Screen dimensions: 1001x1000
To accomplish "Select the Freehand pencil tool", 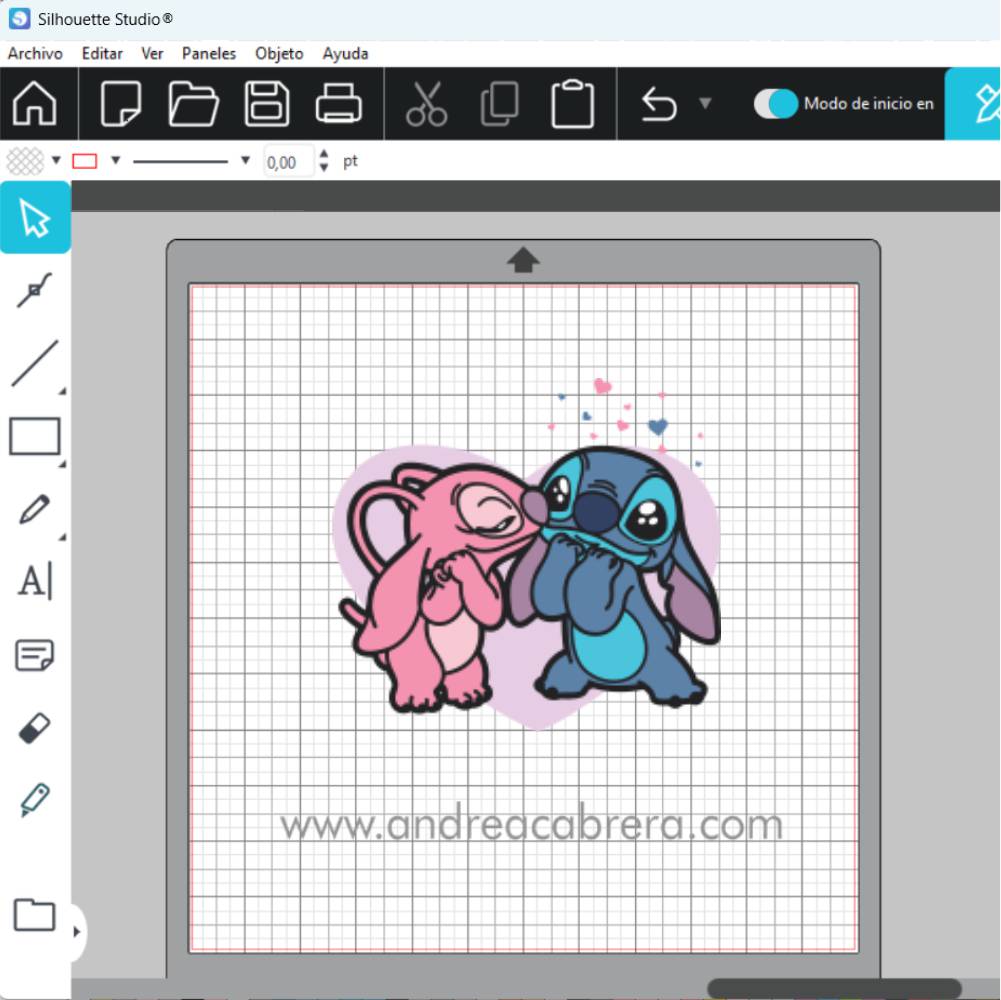I will tap(35, 509).
